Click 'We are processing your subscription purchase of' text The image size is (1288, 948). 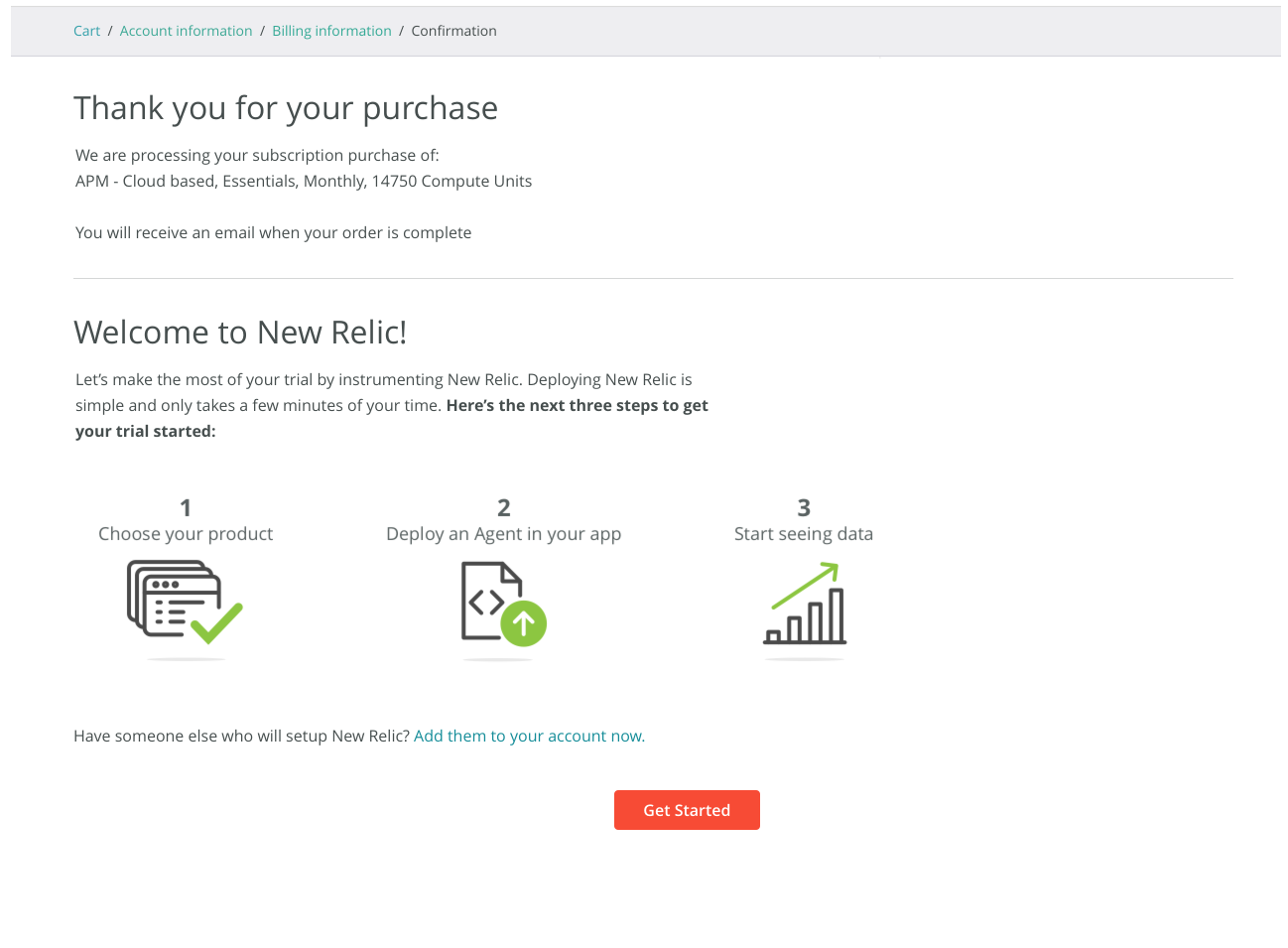point(257,155)
